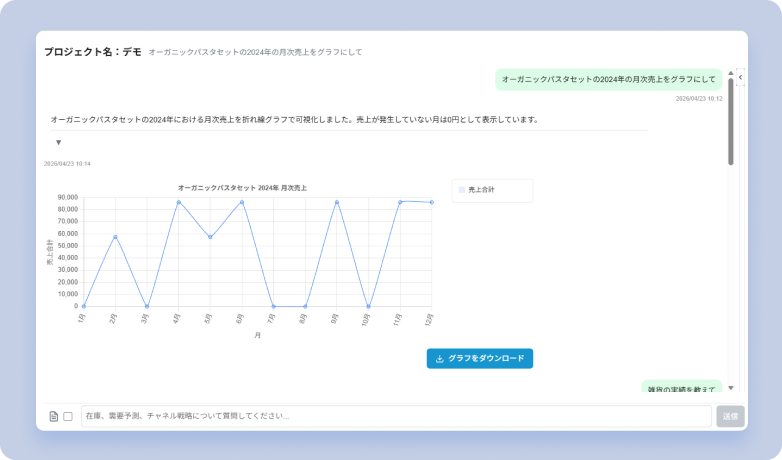Click the 1月 data point at zero
The height and width of the screenshot is (460, 782).
pos(84,306)
